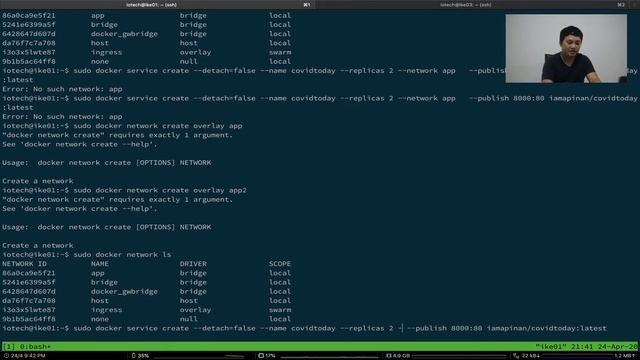This screenshot has height=360, width=640.
Task: Click the battery level bar next to 35%
Action: click(199, 356)
